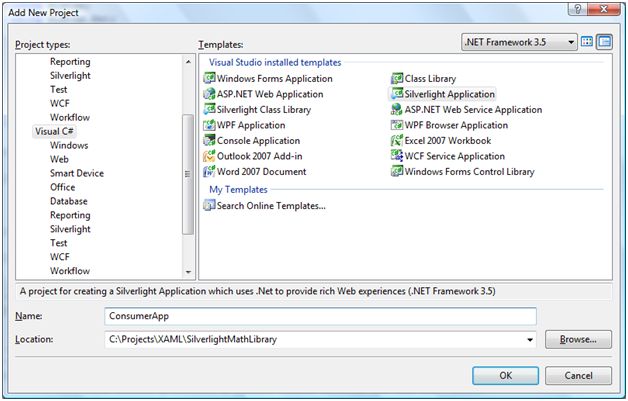Switch templates view to large icons
The width and height of the screenshot is (628, 401).
587,42
